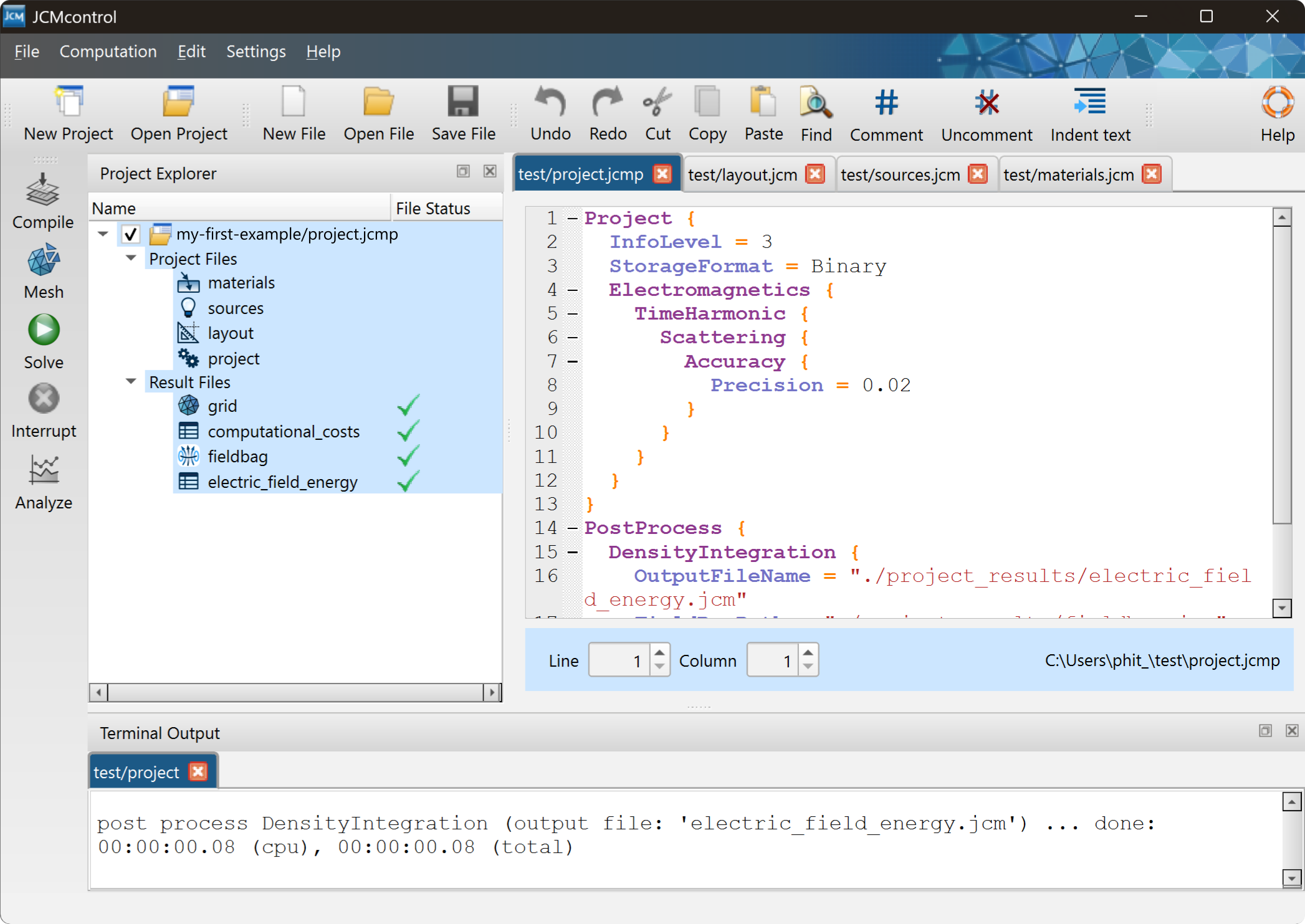Increase the Line number stepper

(x=659, y=652)
